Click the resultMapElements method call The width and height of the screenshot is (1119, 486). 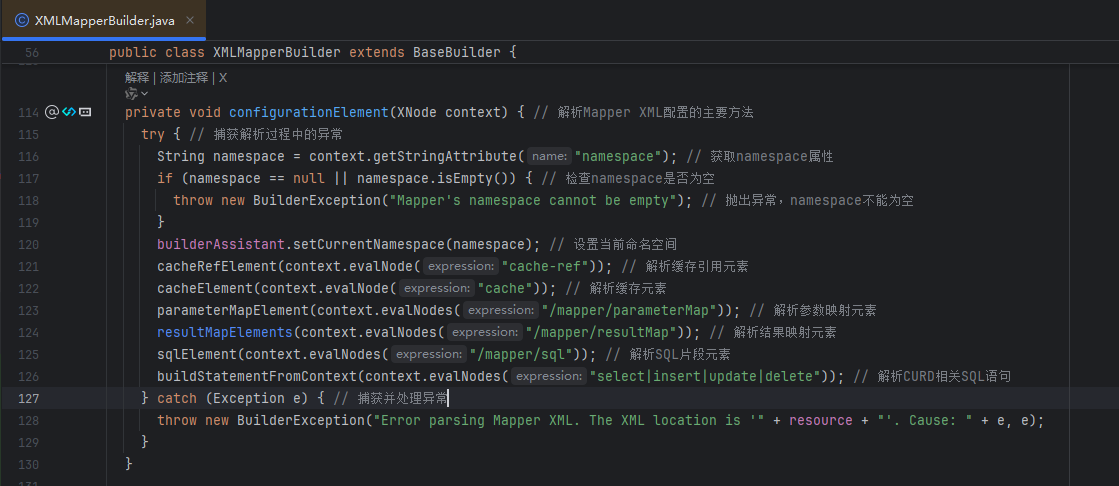(x=226, y=332)
